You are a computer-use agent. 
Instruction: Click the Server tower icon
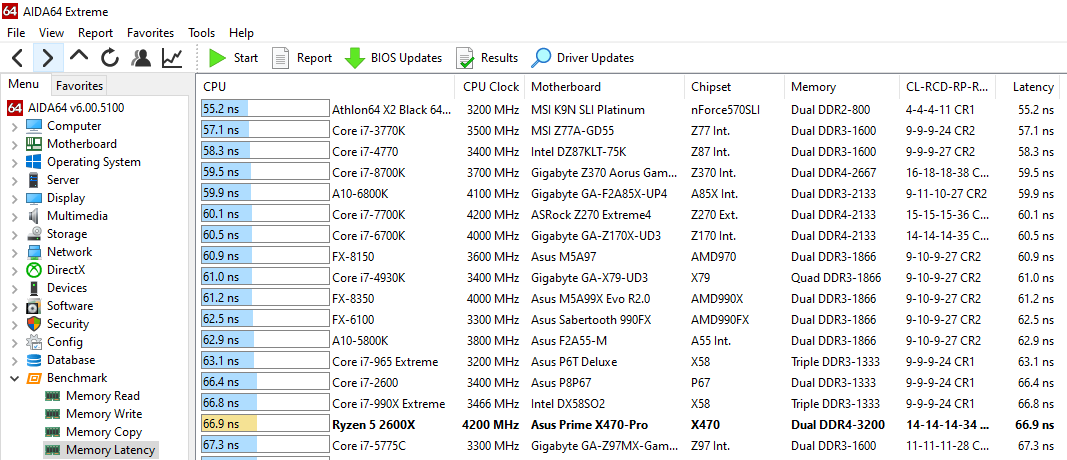coord(34,180)
